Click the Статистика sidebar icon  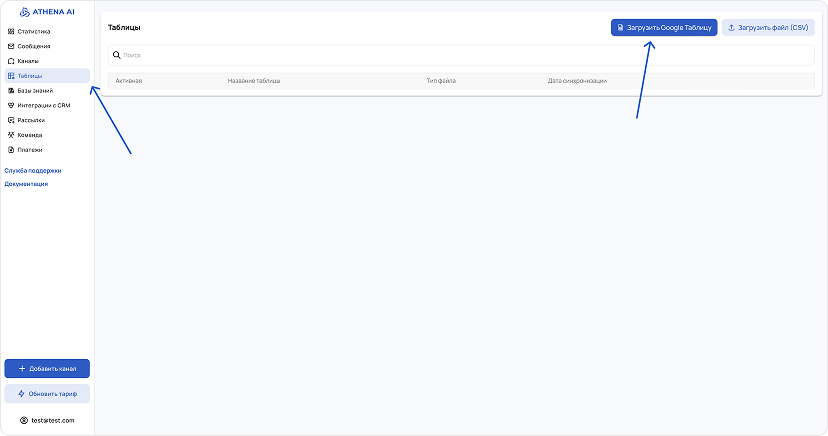point(11,31)
